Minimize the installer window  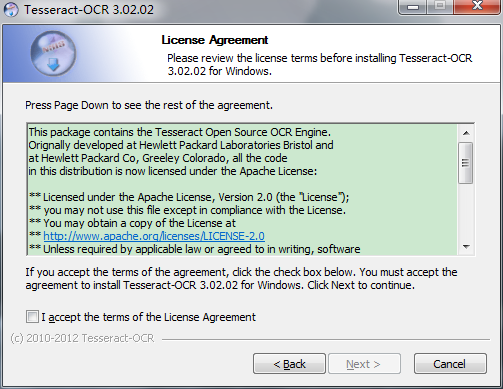(413, 7)
